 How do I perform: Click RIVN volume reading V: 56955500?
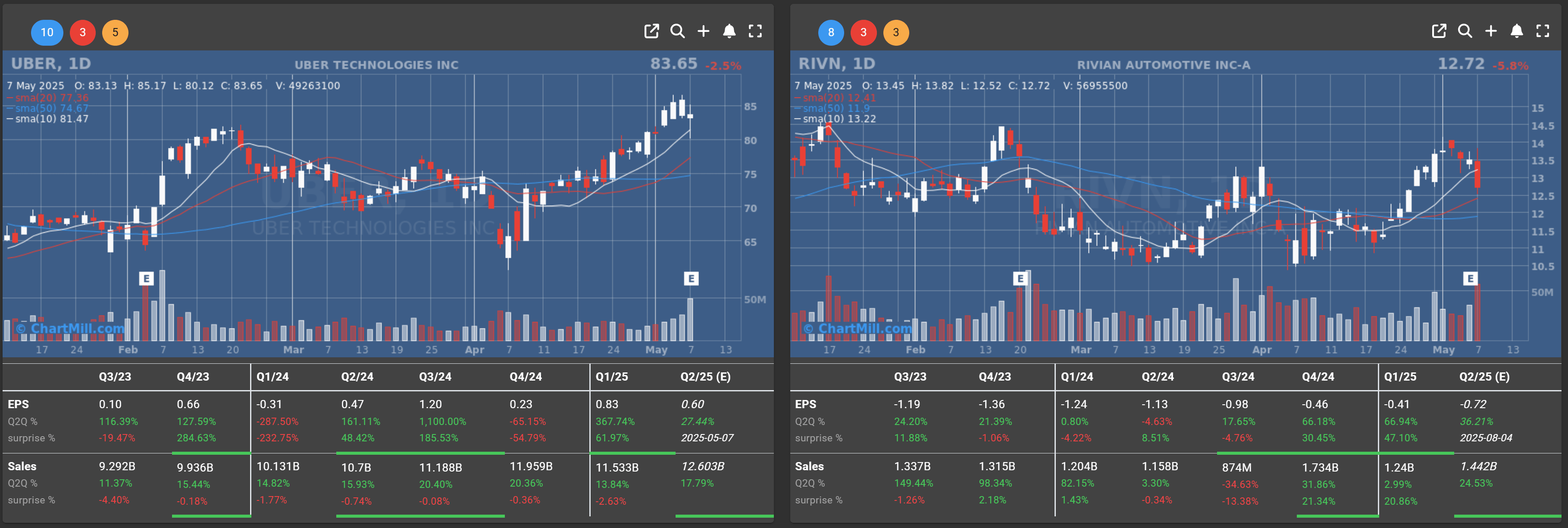pyautogui.click(x=1095, y=86)
